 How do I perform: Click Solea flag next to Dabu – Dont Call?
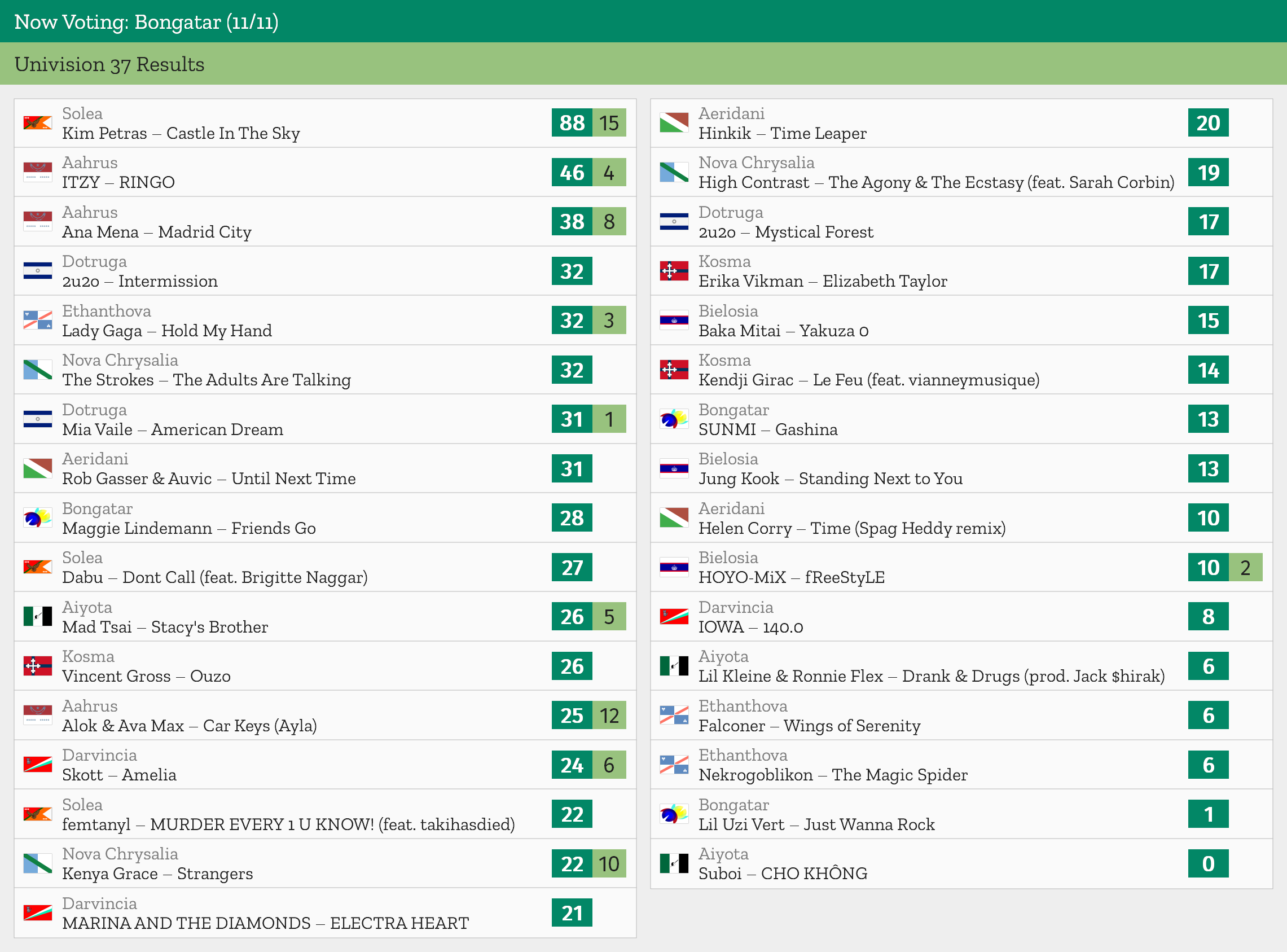point(37,567)
